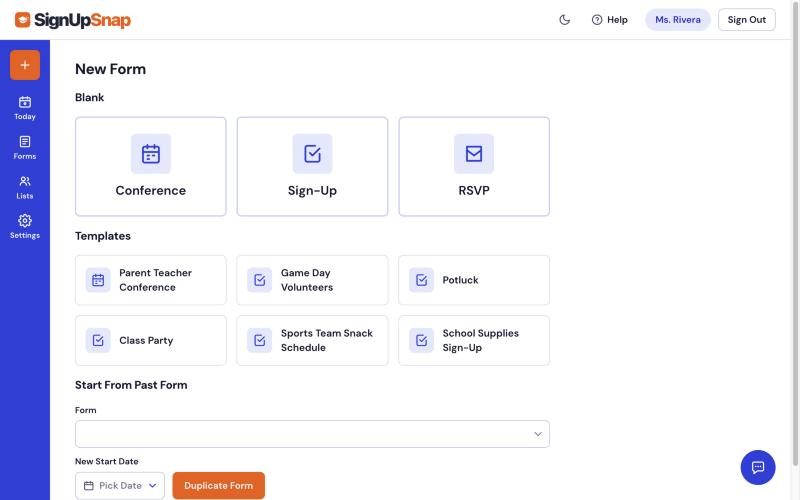800x500 pixels.
Task: Open Help from the header
Action: coord(610,20)
